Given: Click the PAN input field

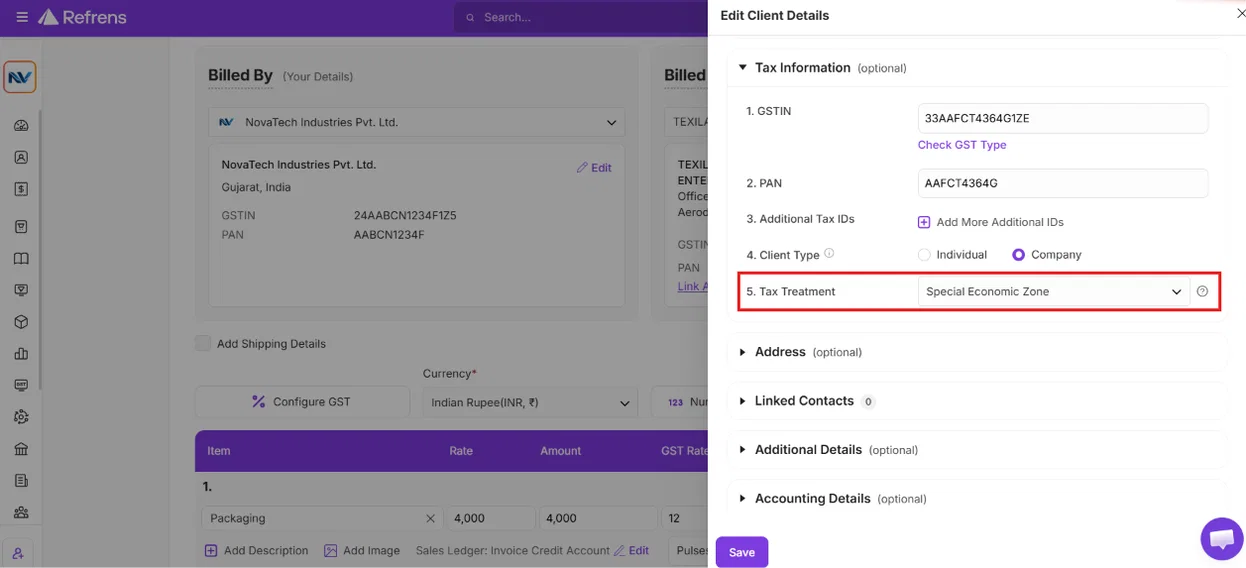Looking at the screenshot, I should click(x=1063, y=183).
